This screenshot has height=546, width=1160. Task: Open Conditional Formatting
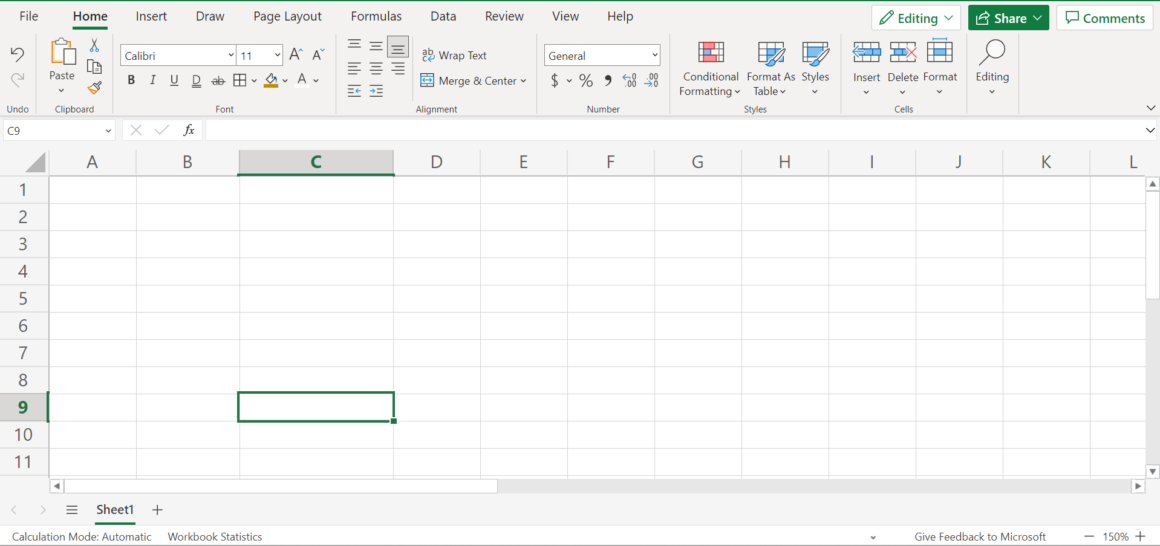(710, 69)
